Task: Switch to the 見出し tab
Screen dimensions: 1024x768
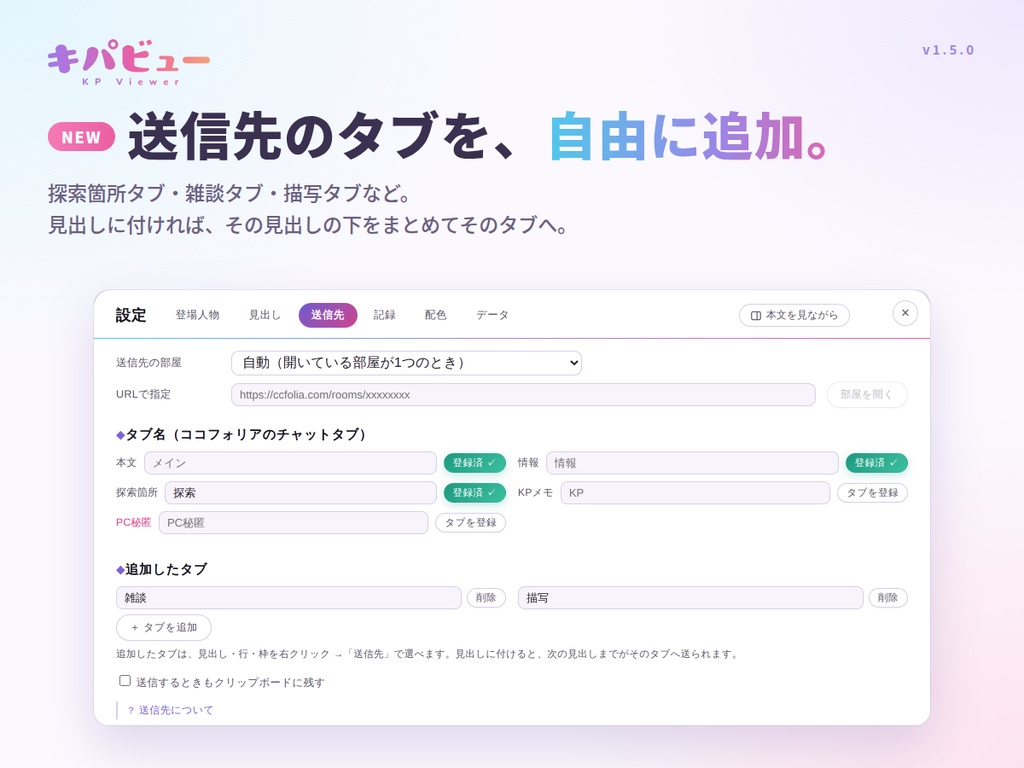Action: pos(264,315)
